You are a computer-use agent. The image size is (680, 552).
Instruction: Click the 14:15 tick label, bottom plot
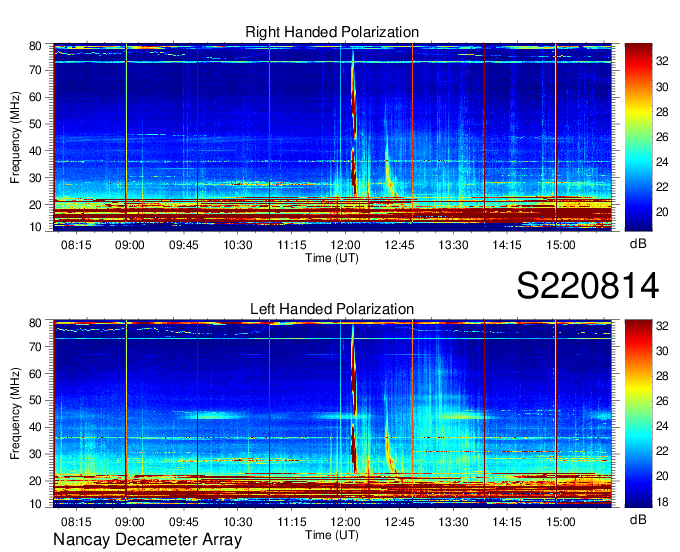click(x=507, y=522)
